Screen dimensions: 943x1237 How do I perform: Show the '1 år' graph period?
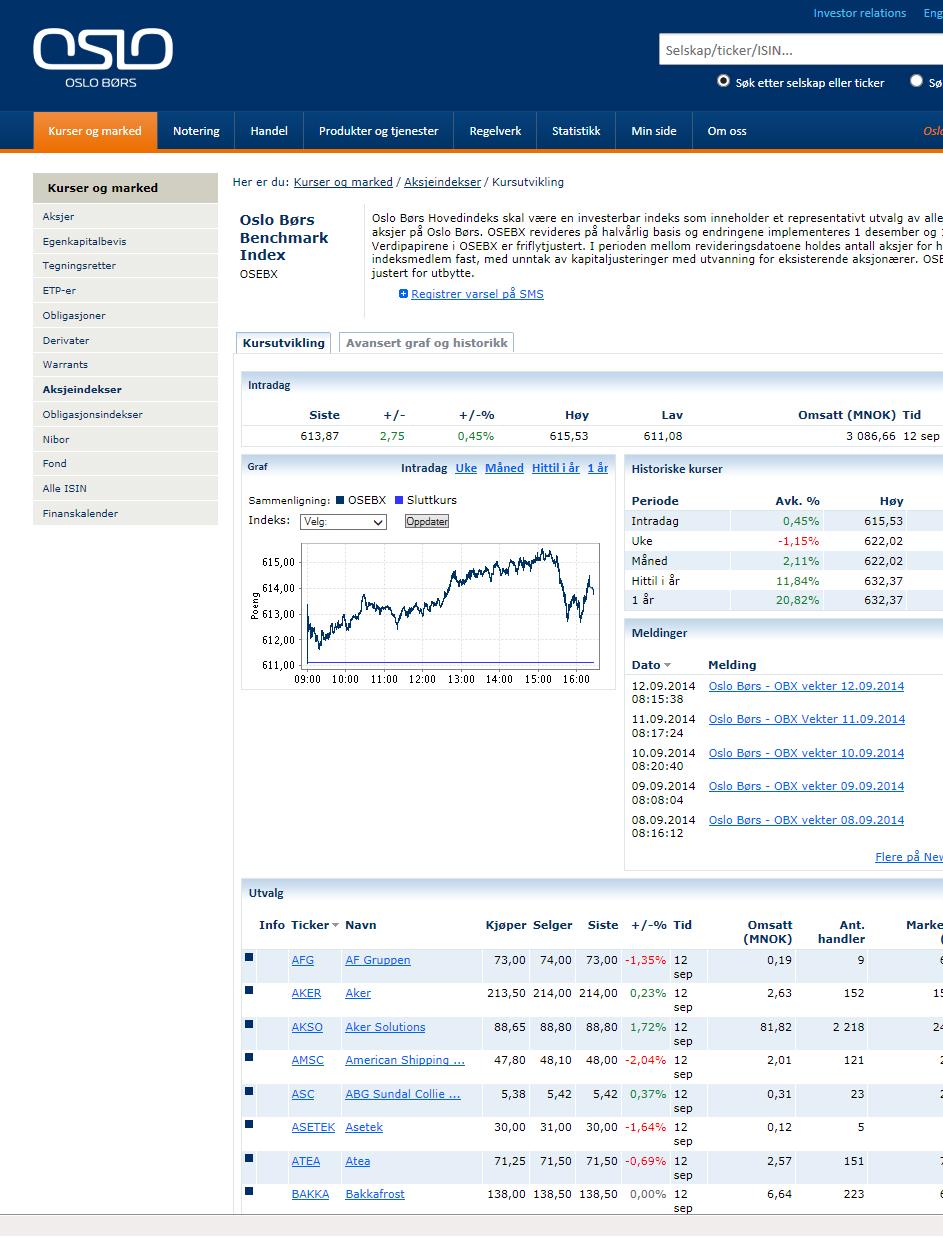(597, 468)
